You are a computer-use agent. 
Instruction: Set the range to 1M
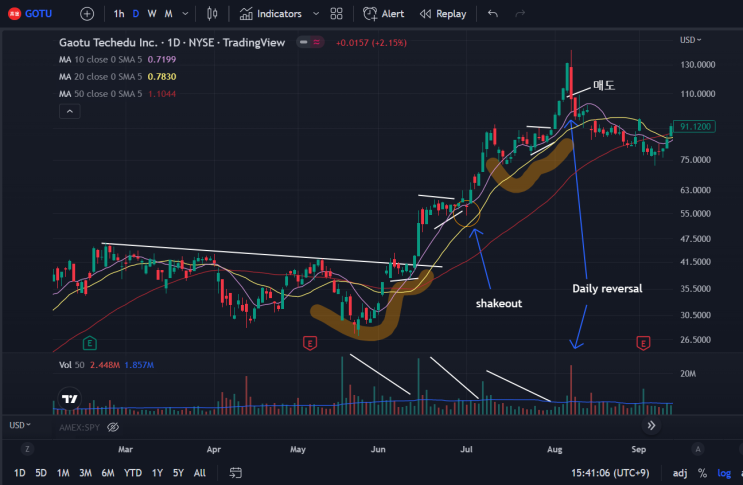(63, 473)
